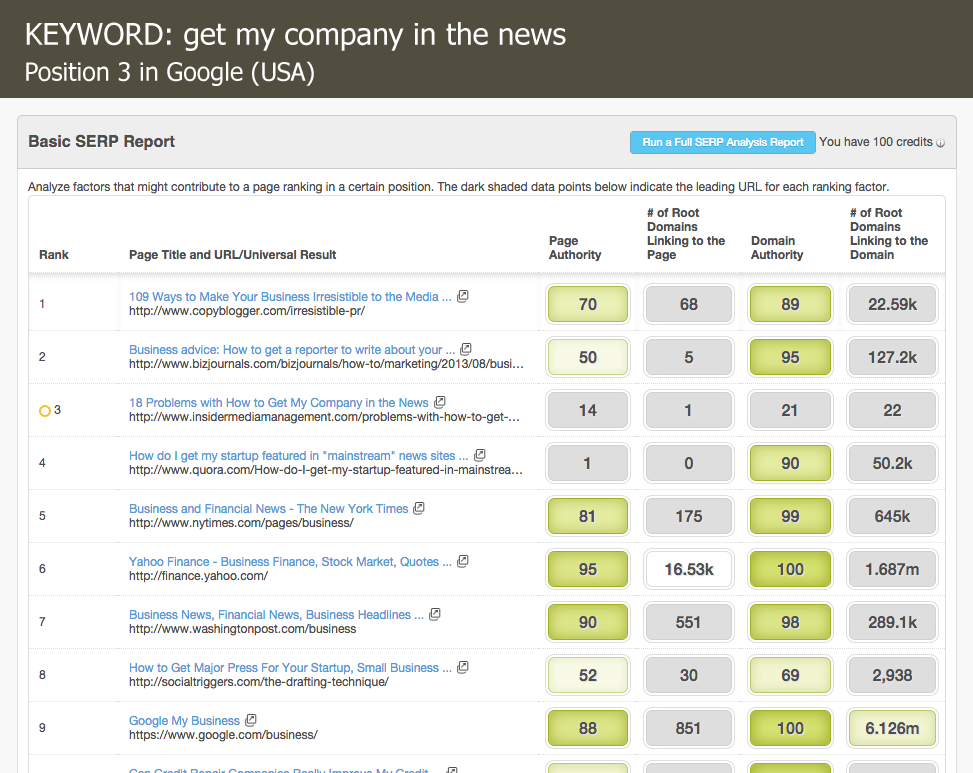Viewport: 973px width, 773px height.
Task: Open 'Google My Business' link
Action: [x=184, y=721]
